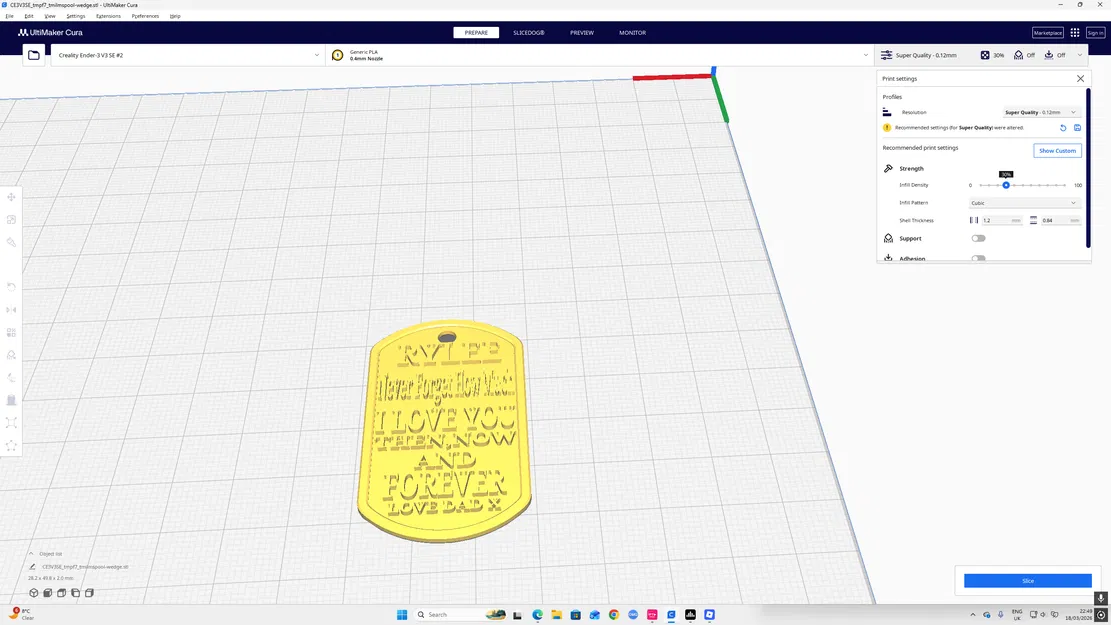The image size is (1111, 625).
Task: Open the Infill Pattern dropdown
Action: [x=1023, y=202]
